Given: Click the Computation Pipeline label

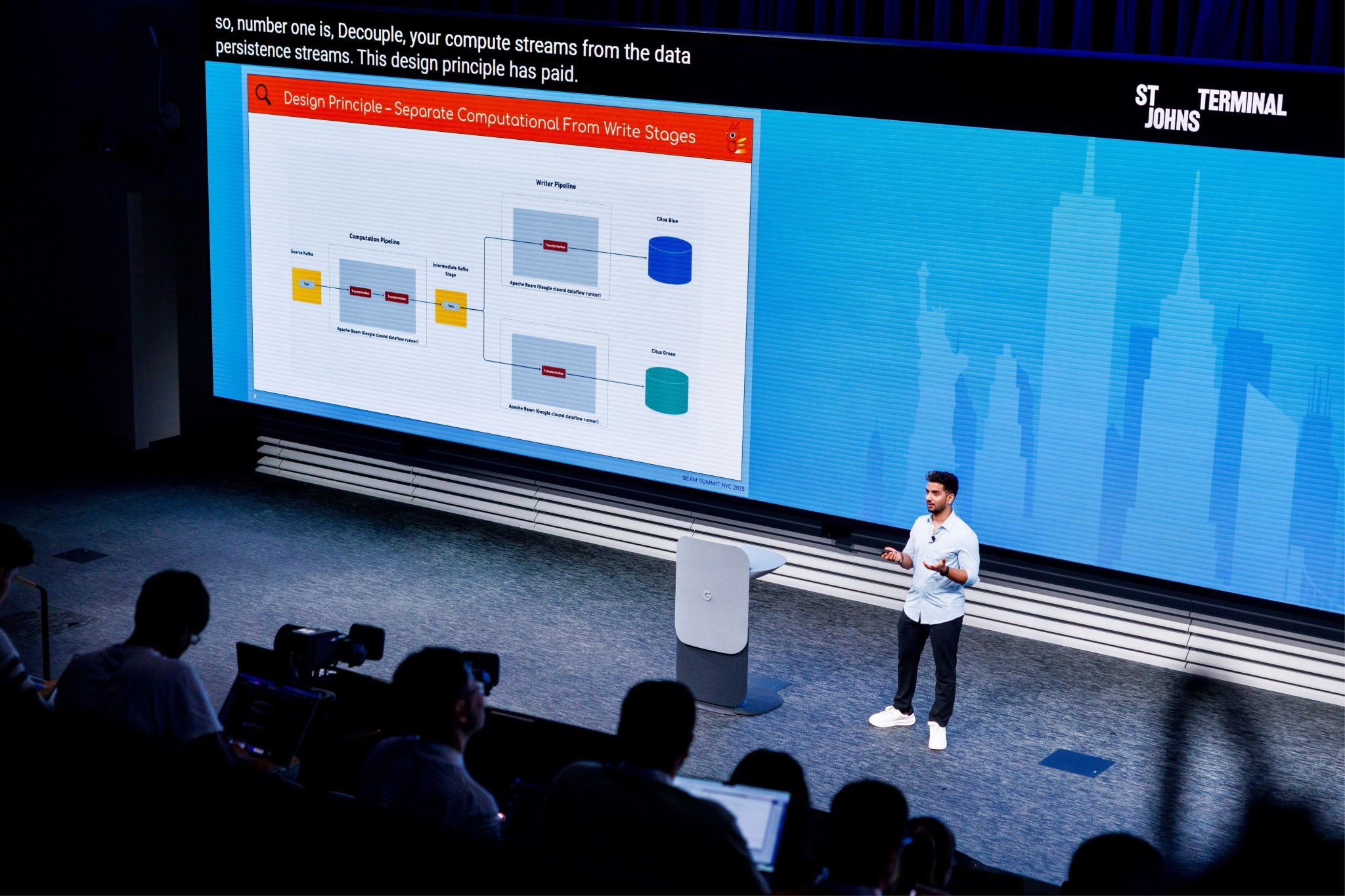Looking at the screenshot, I should [x=374, y=239].
